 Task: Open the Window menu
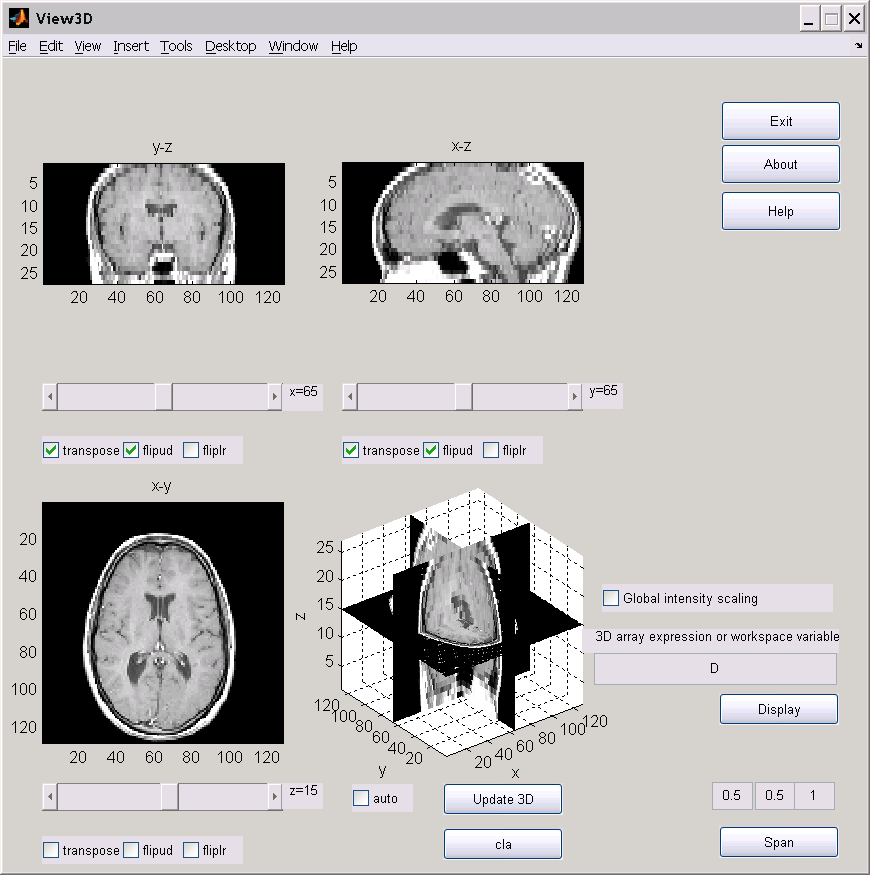click(293, 46)
